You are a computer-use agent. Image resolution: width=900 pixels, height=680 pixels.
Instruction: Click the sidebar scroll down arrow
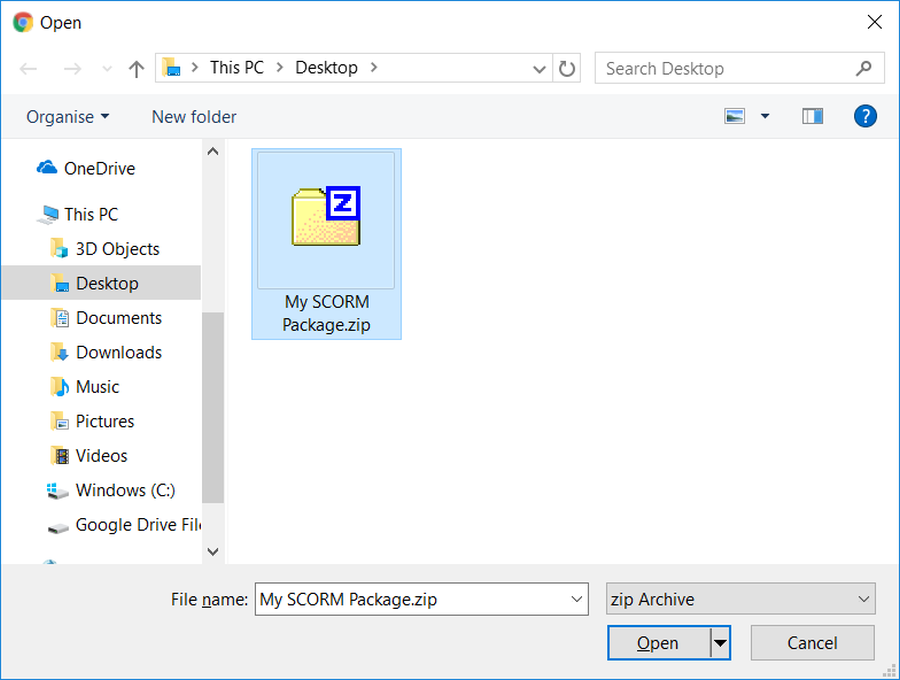coord(213,552)
